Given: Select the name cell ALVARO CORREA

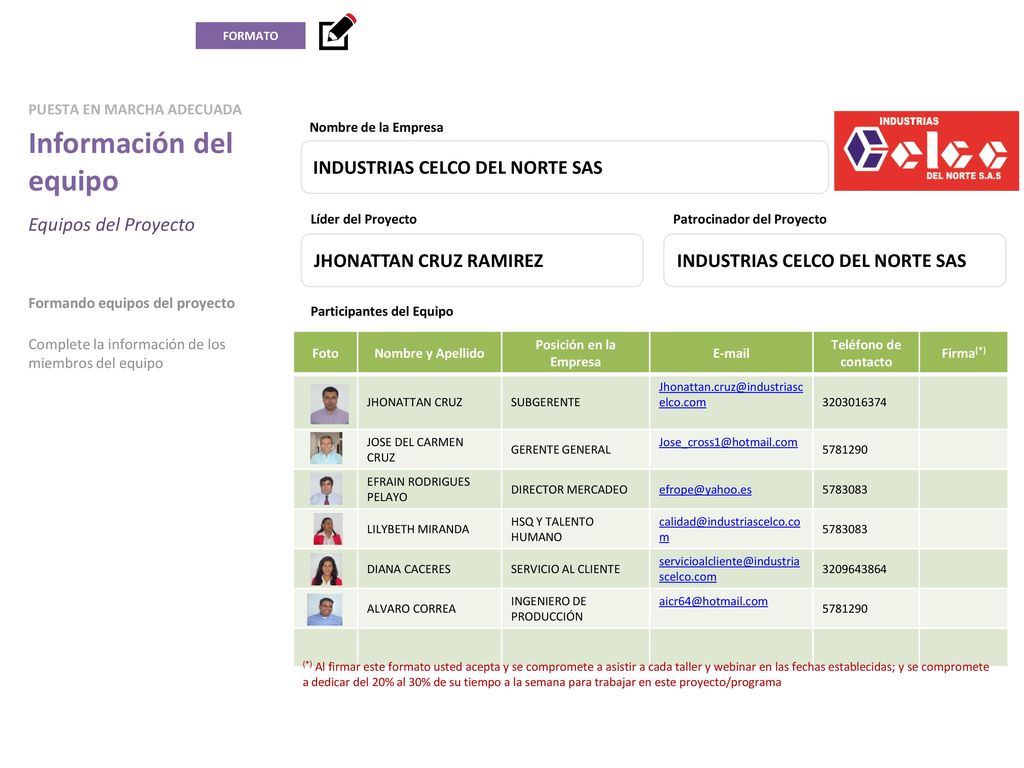Looking at the screenshot, I should click(429, 609).
